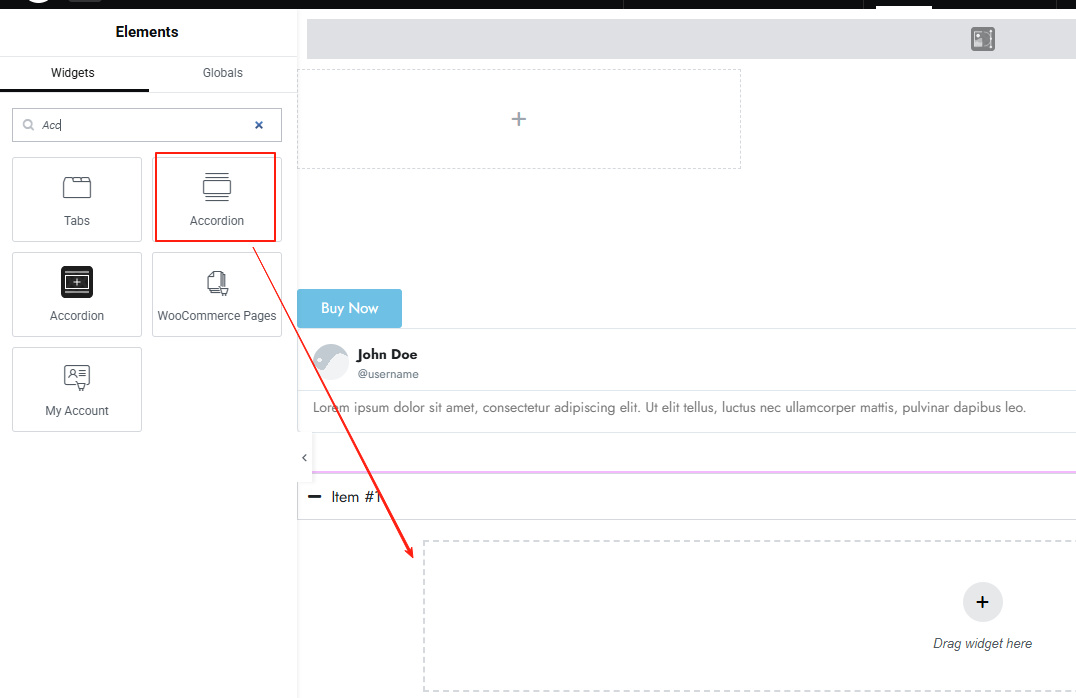Switch to the Globals tab

pos(222,72)
